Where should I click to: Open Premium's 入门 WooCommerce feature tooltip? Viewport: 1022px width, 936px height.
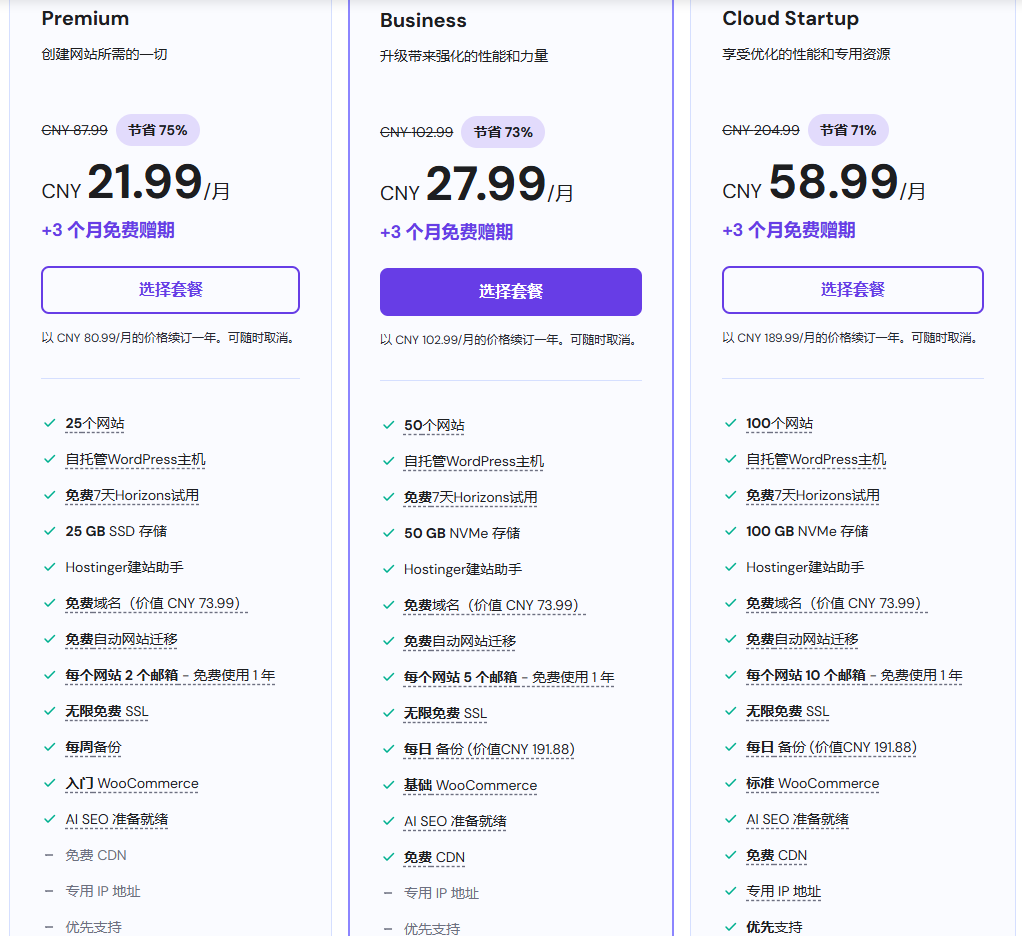[x=132, y=783]
